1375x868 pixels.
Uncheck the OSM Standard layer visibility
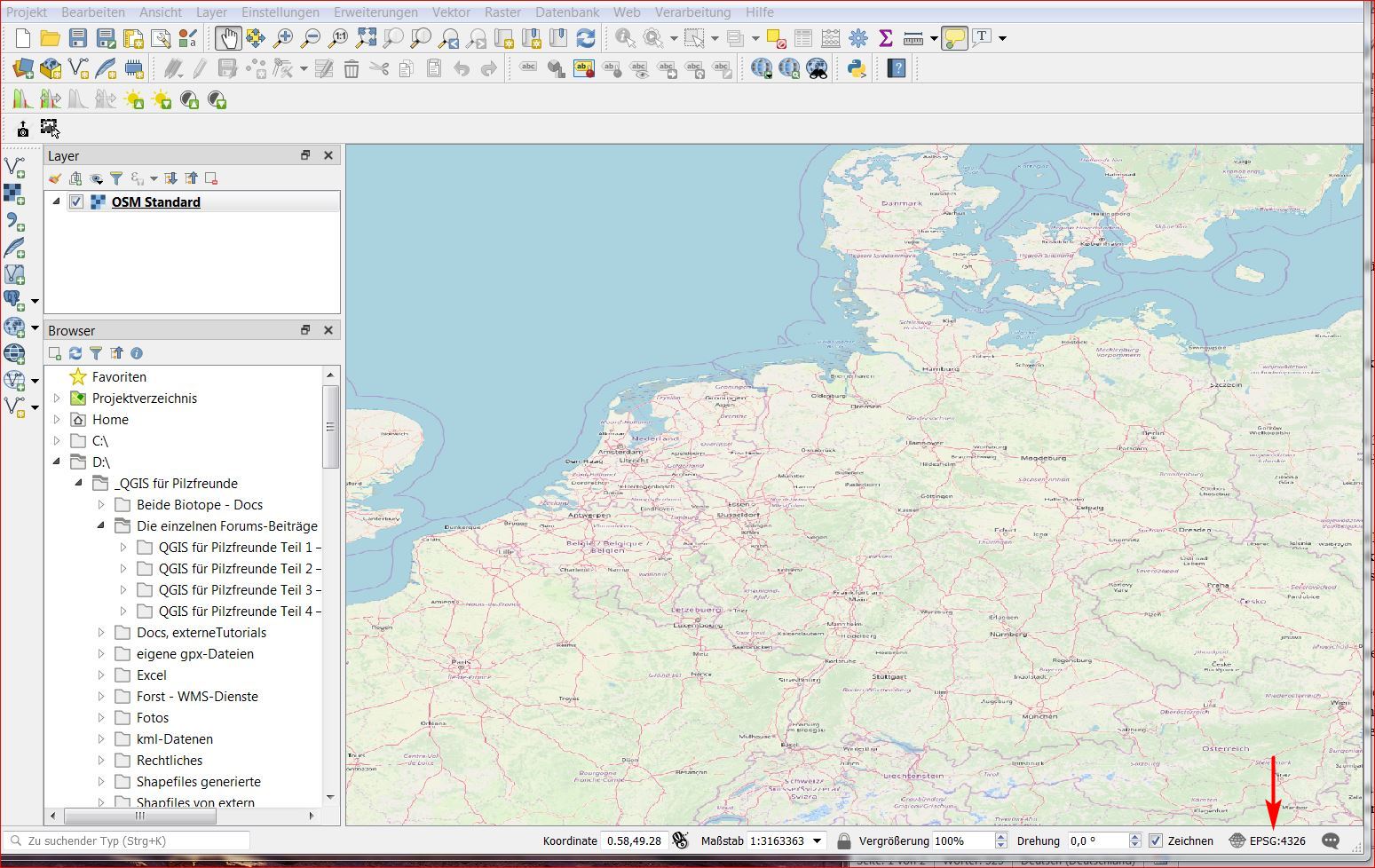76,201
